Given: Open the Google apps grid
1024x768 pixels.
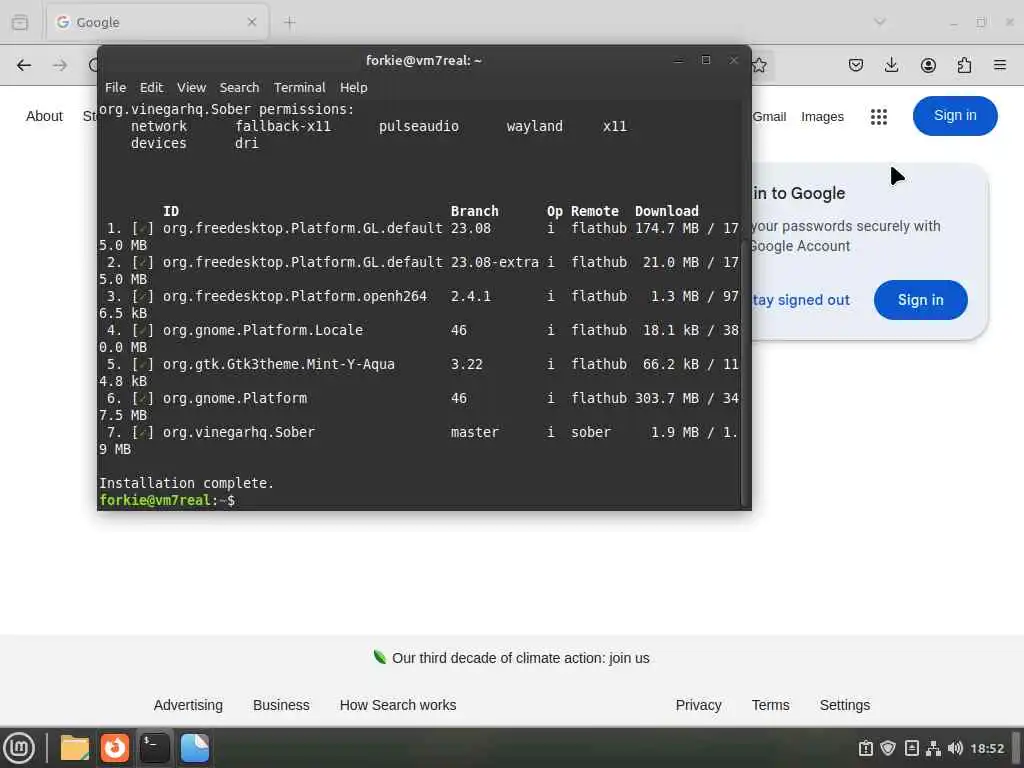Looking at the screenshot, I should click(879, 116).
